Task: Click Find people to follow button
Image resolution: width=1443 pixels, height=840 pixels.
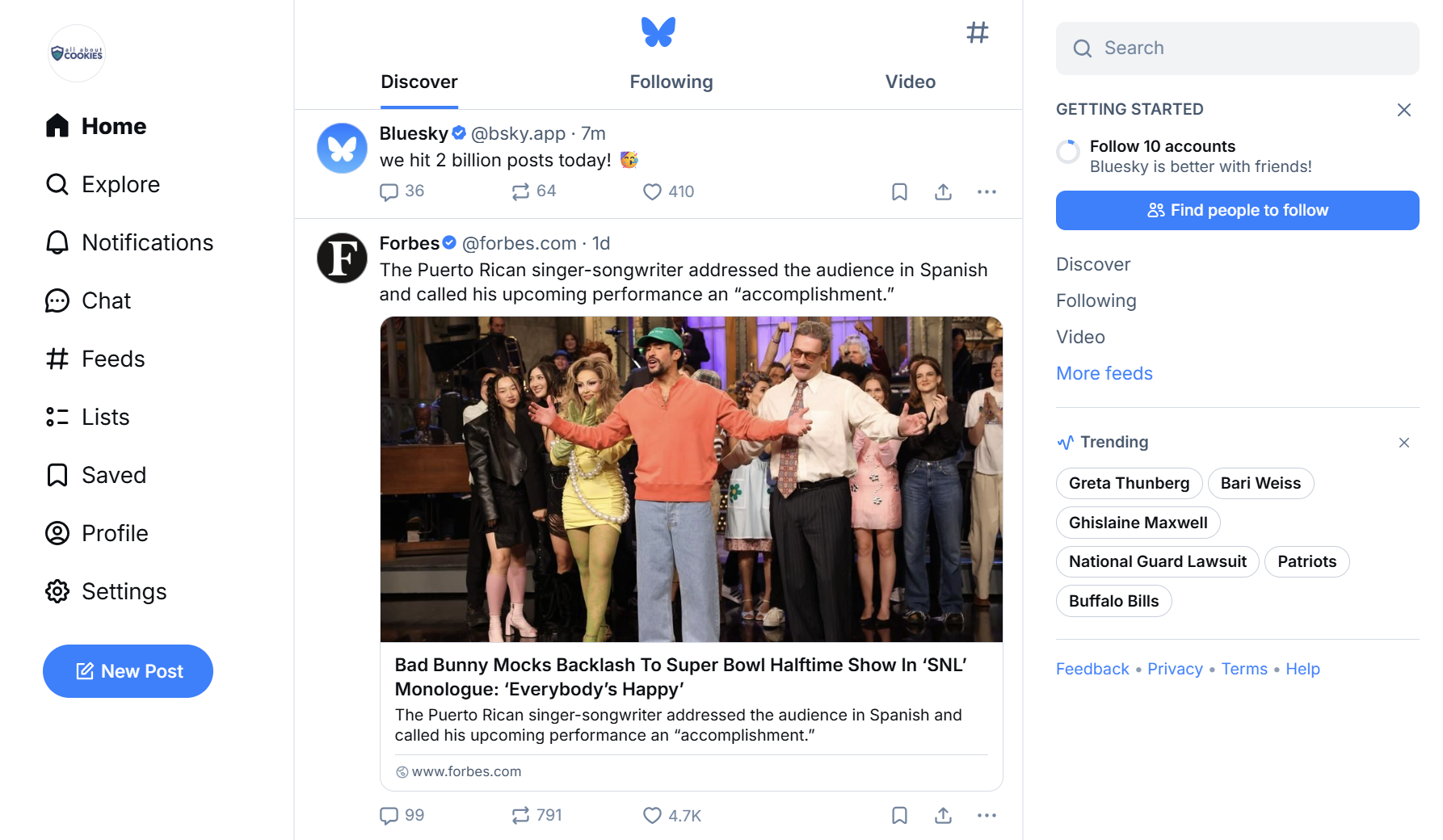Action: pos(1237,210)
